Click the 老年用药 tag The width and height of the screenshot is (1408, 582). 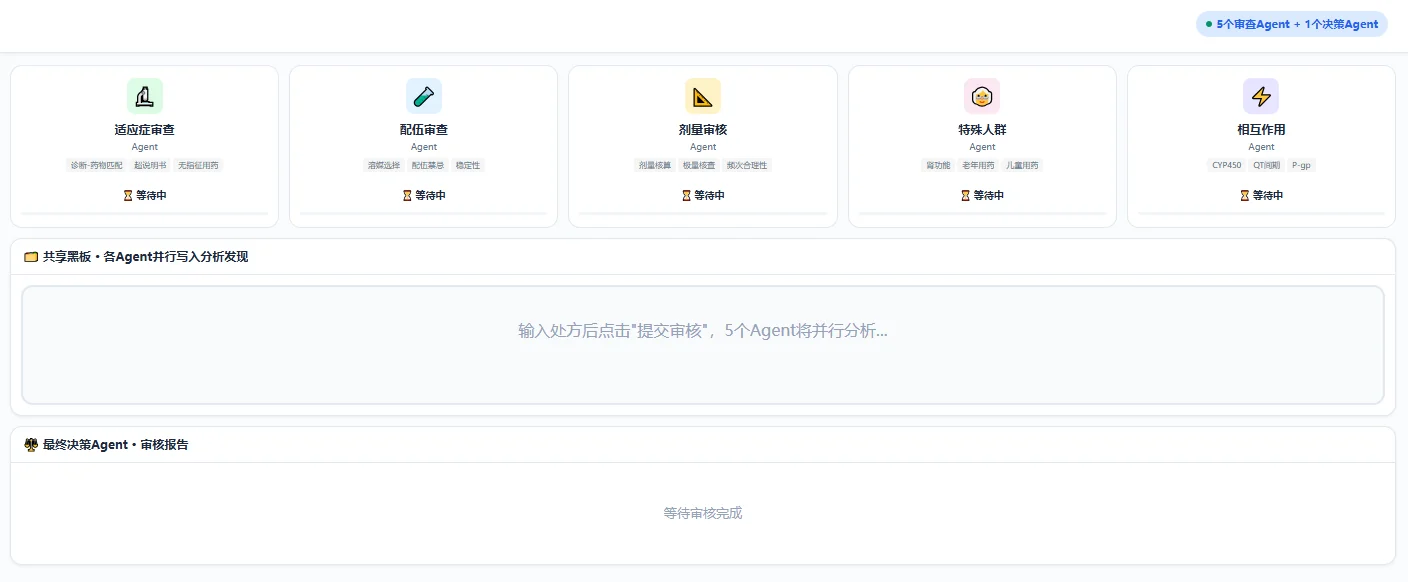click(x=978, y=165)
